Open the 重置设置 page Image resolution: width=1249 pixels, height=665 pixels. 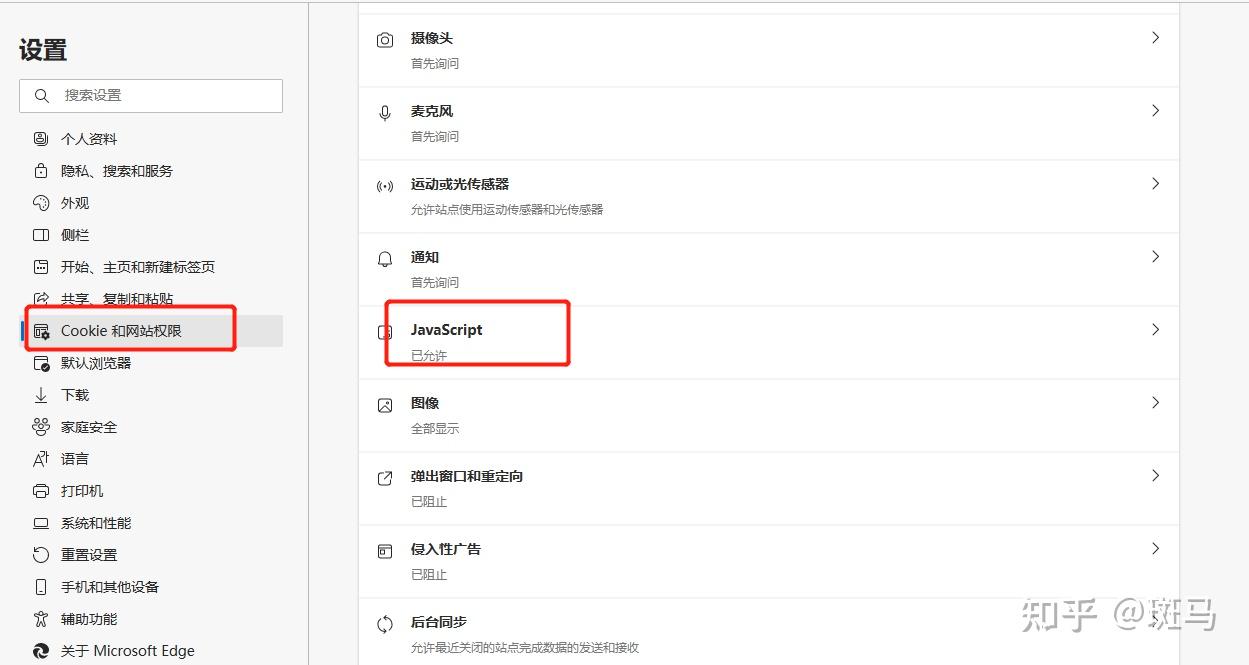(86, 554)
